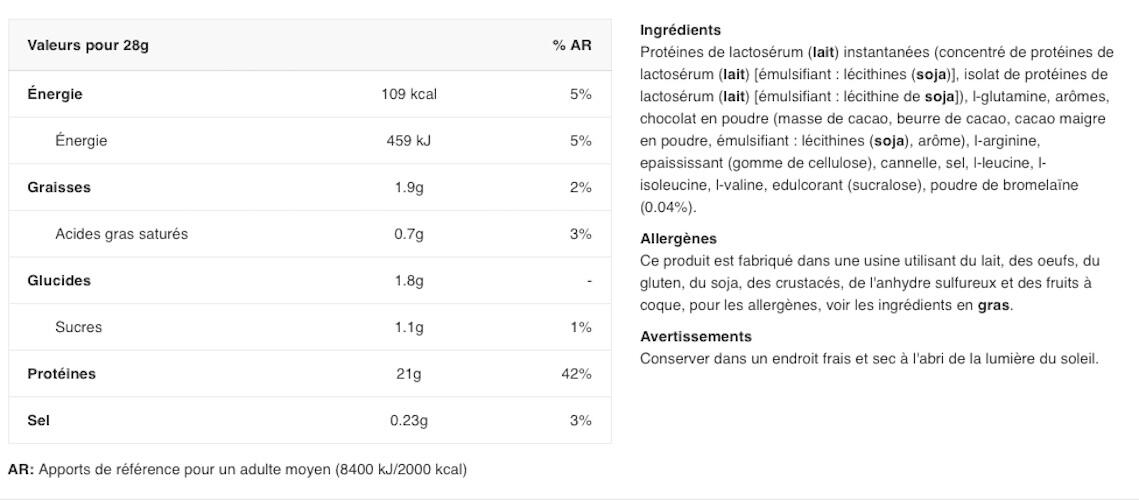Click the "0.23g" salt value

coord(409,421)
